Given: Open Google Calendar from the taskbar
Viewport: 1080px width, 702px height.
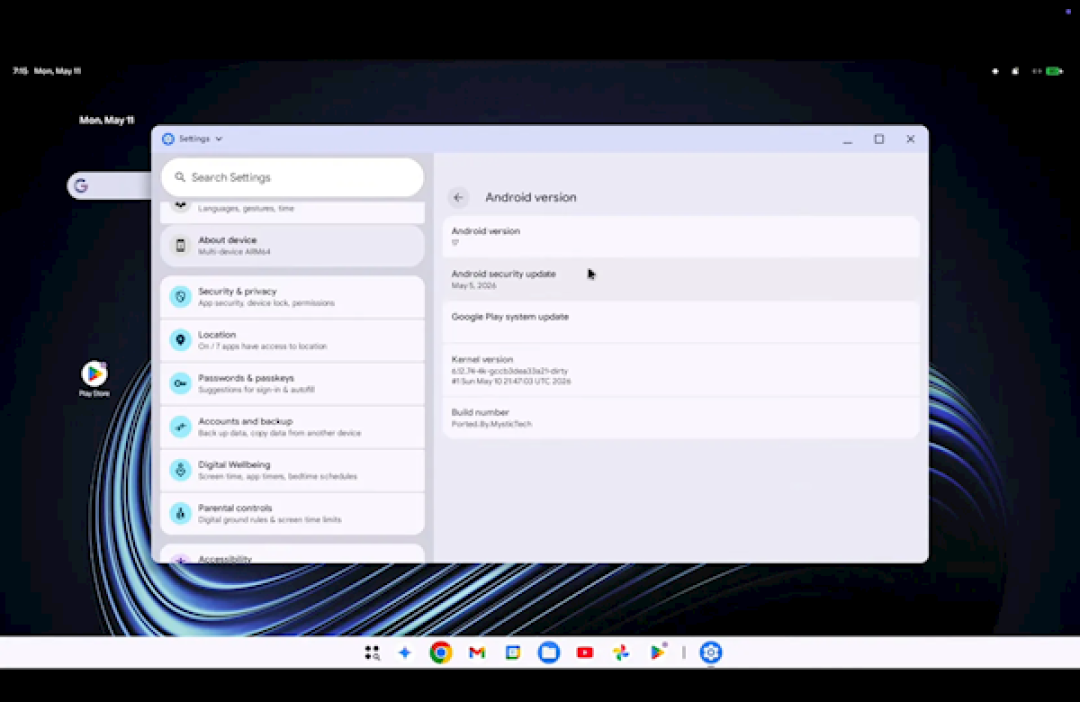Looking at the screenshot, I should click(x=512, y=652).
